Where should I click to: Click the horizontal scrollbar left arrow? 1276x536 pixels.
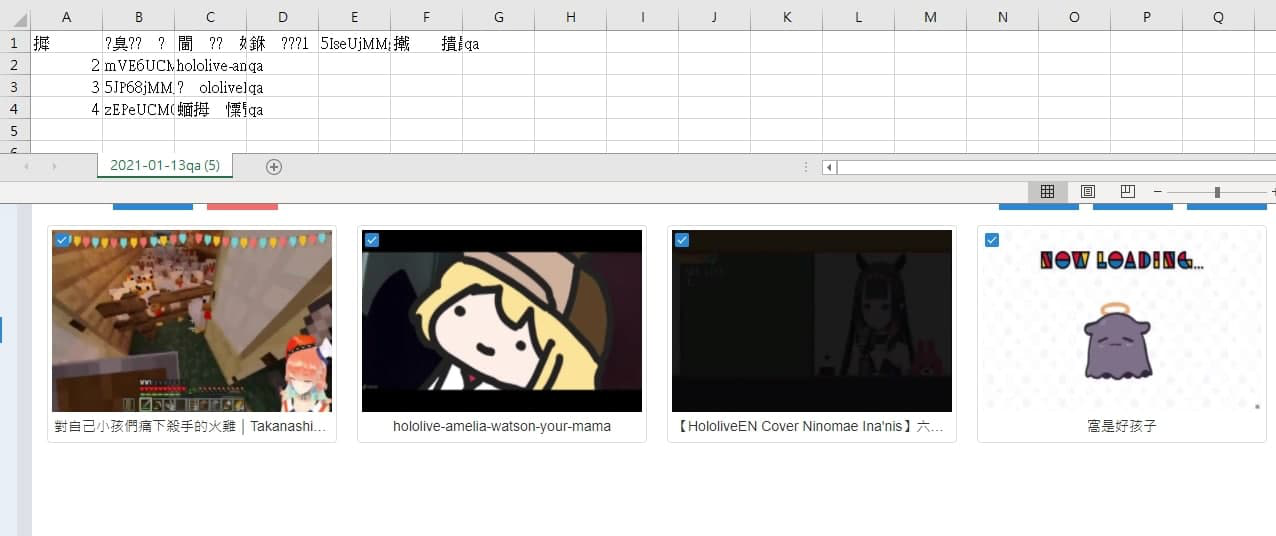pyautogui.click(x=829, y=167)
